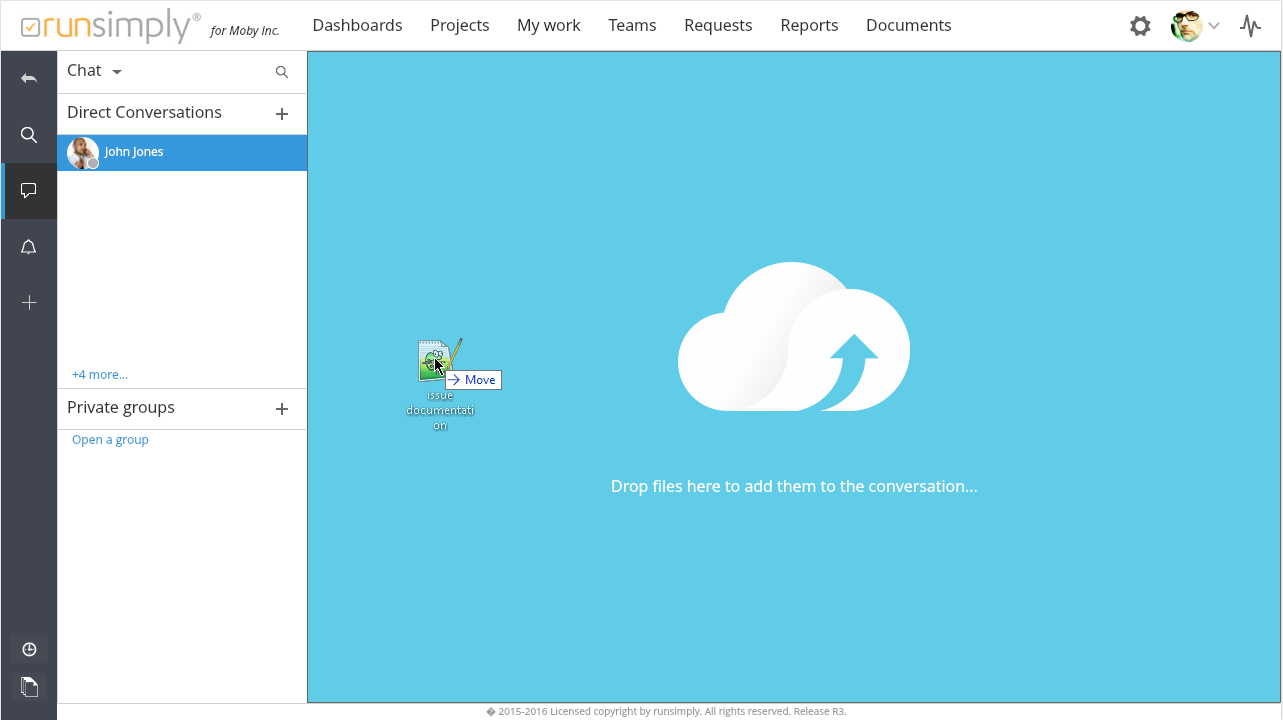1283x720 pixels.
Task: Expand the '+4 more...' conversations list
Action: 100,375
